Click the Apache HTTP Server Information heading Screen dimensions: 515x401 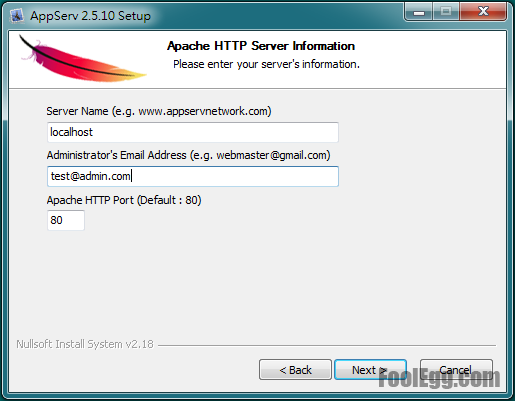[261, 46]
